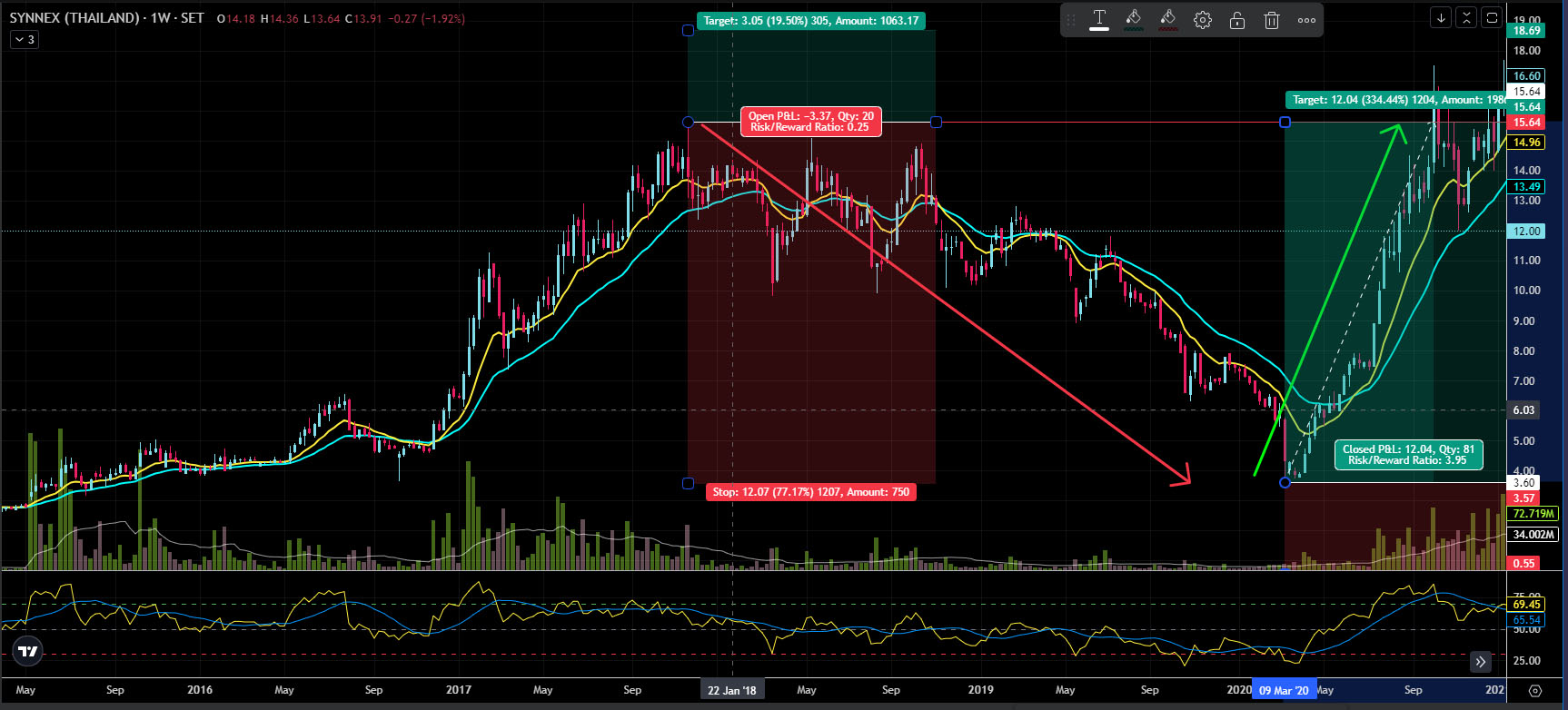Image resolution: width=1568 pixels, height=710 pixels.
Task: Open the profit background color picker
Action: [x=1133, y=19]
